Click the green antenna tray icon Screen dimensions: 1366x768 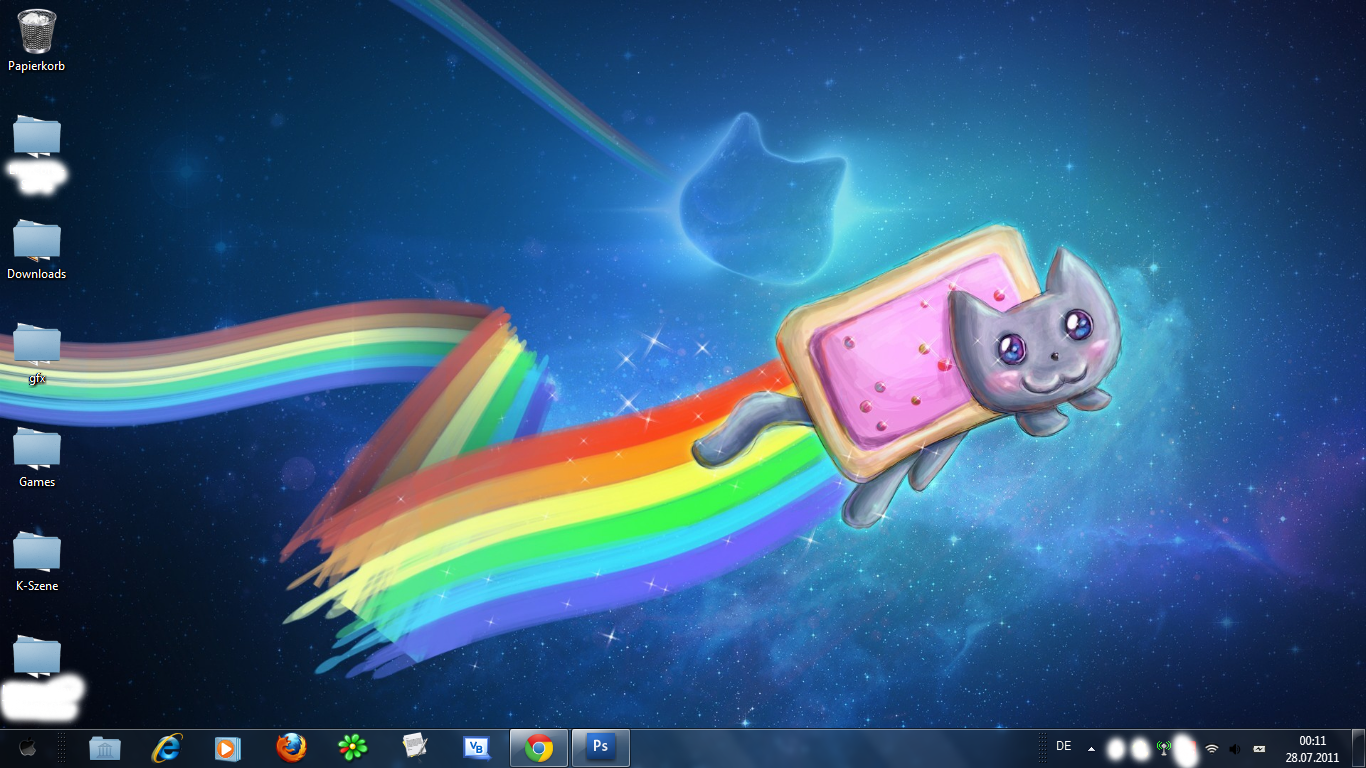click(x=1163, y=747)
